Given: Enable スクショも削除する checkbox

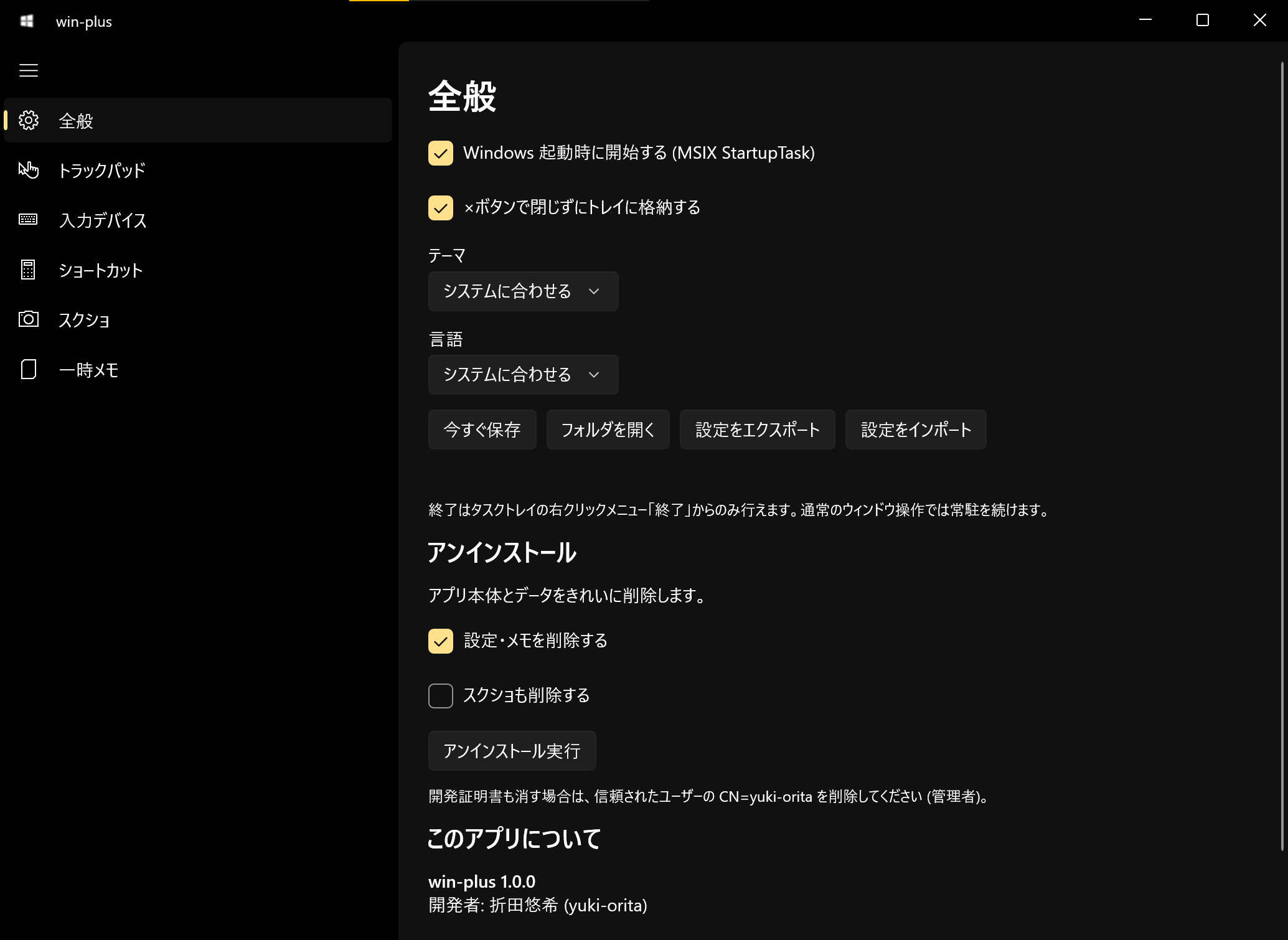Looking at the screenshot, I should [x=441, y=696].
